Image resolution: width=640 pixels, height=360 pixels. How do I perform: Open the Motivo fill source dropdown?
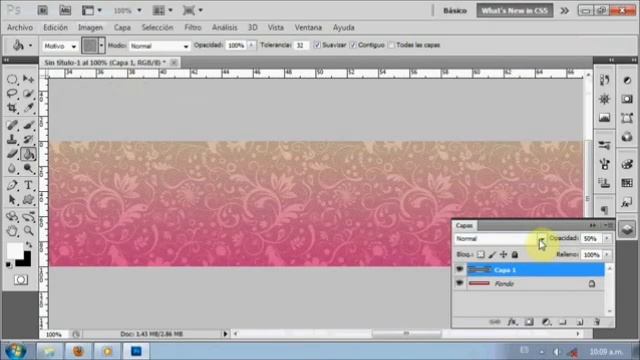(60, 46)
